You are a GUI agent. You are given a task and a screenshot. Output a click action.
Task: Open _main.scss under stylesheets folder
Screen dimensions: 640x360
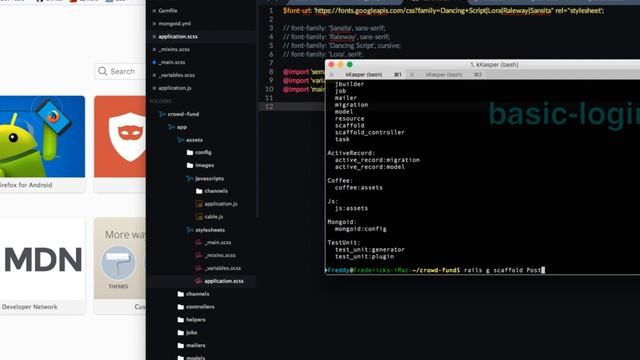(218, 242)
